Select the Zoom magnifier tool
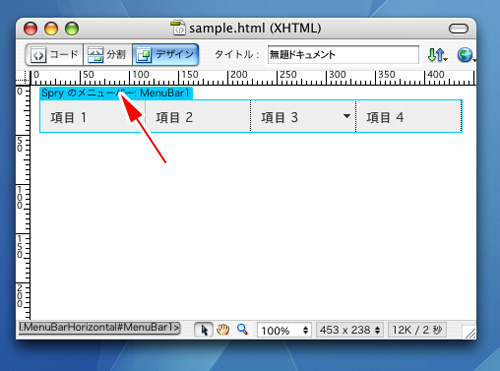 tap(242, 329)
